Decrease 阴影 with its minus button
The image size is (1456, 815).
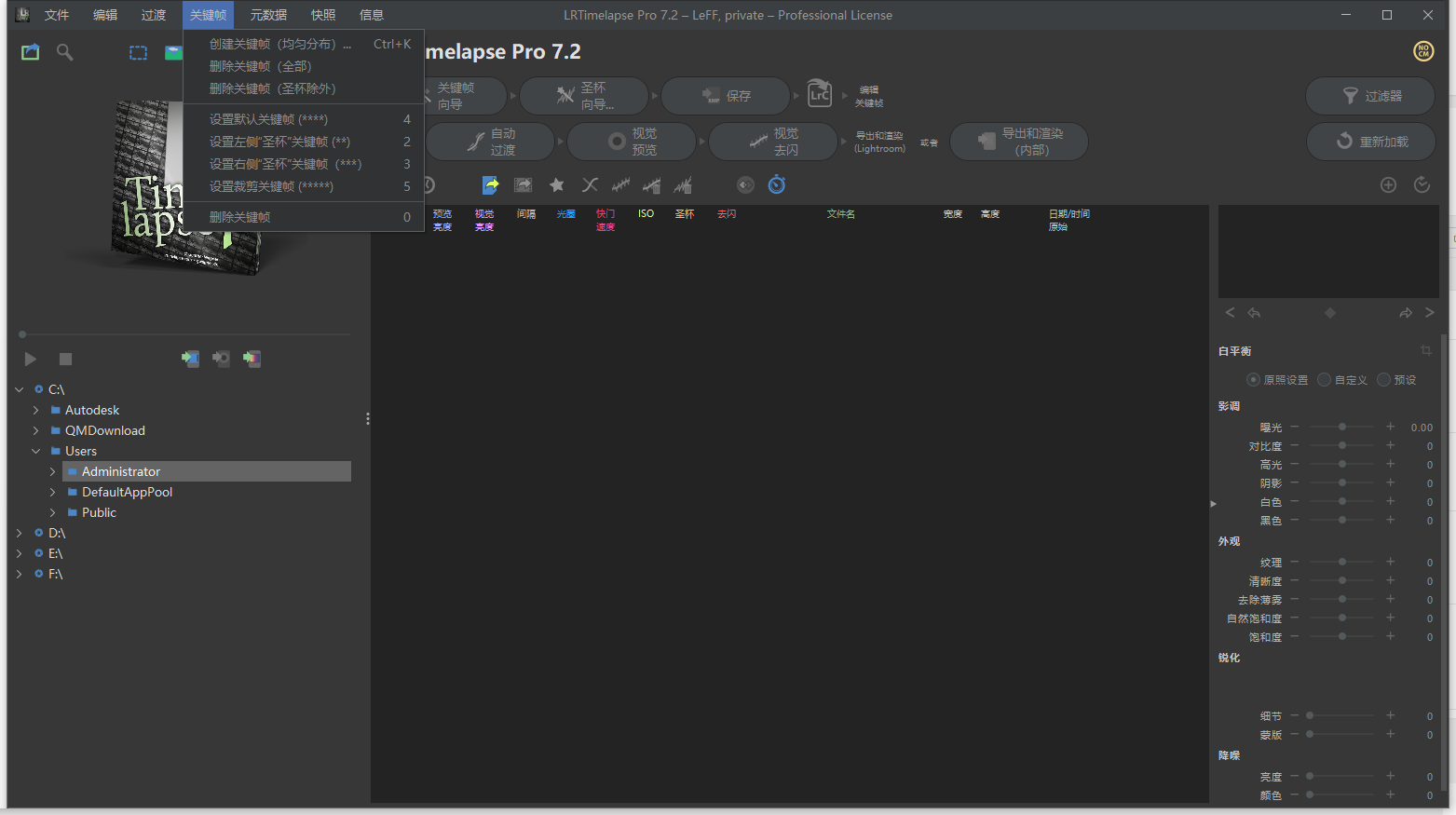[1295, 482]
